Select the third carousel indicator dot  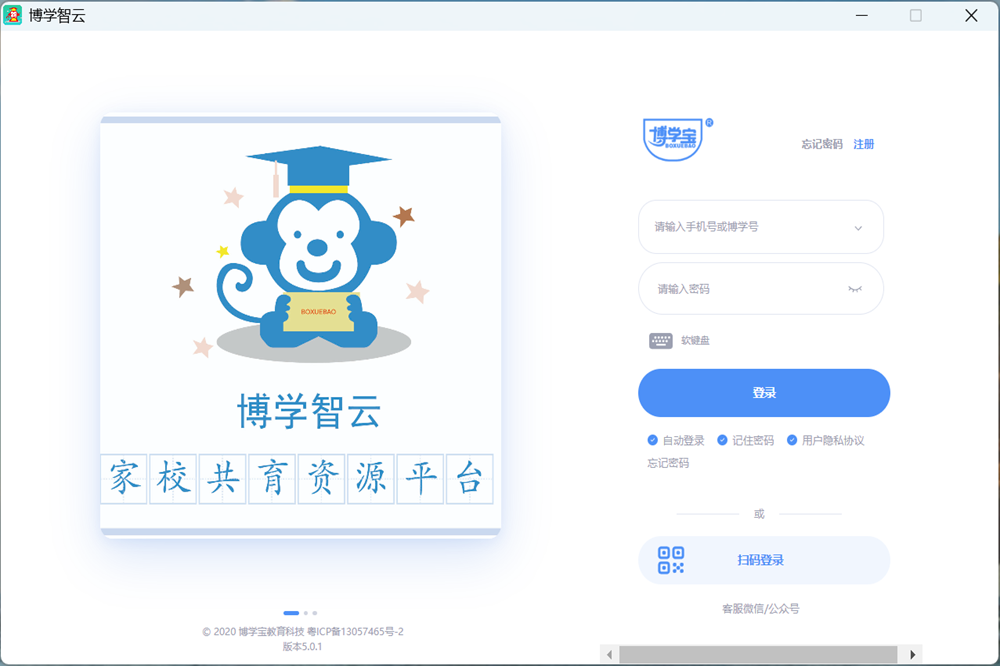point(314,613)
